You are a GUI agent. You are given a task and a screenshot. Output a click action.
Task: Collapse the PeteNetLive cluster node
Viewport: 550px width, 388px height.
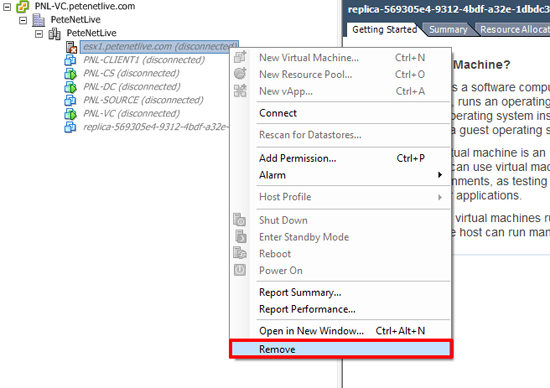pos(39,34)
